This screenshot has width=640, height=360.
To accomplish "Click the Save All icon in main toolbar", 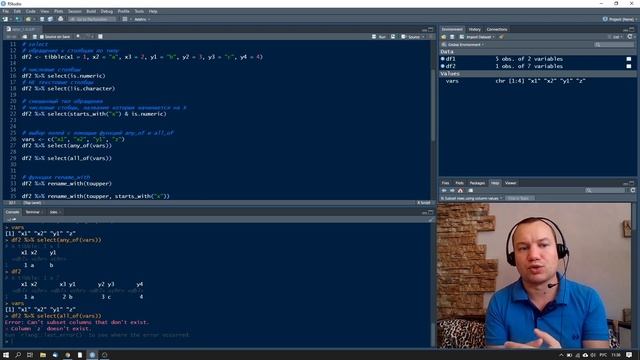I will 50,19.
